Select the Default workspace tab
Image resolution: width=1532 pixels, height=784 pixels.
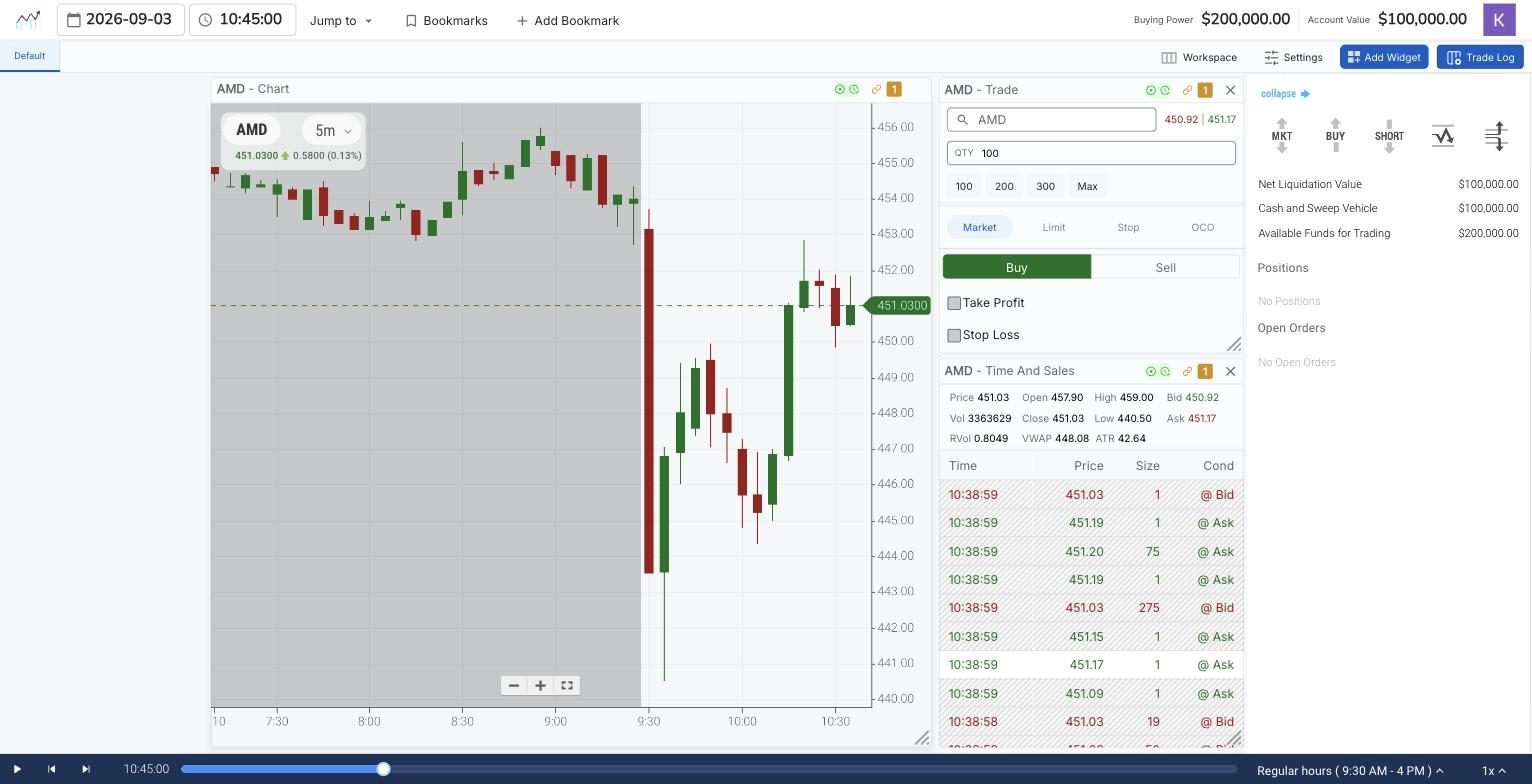[x=30, y=56]
